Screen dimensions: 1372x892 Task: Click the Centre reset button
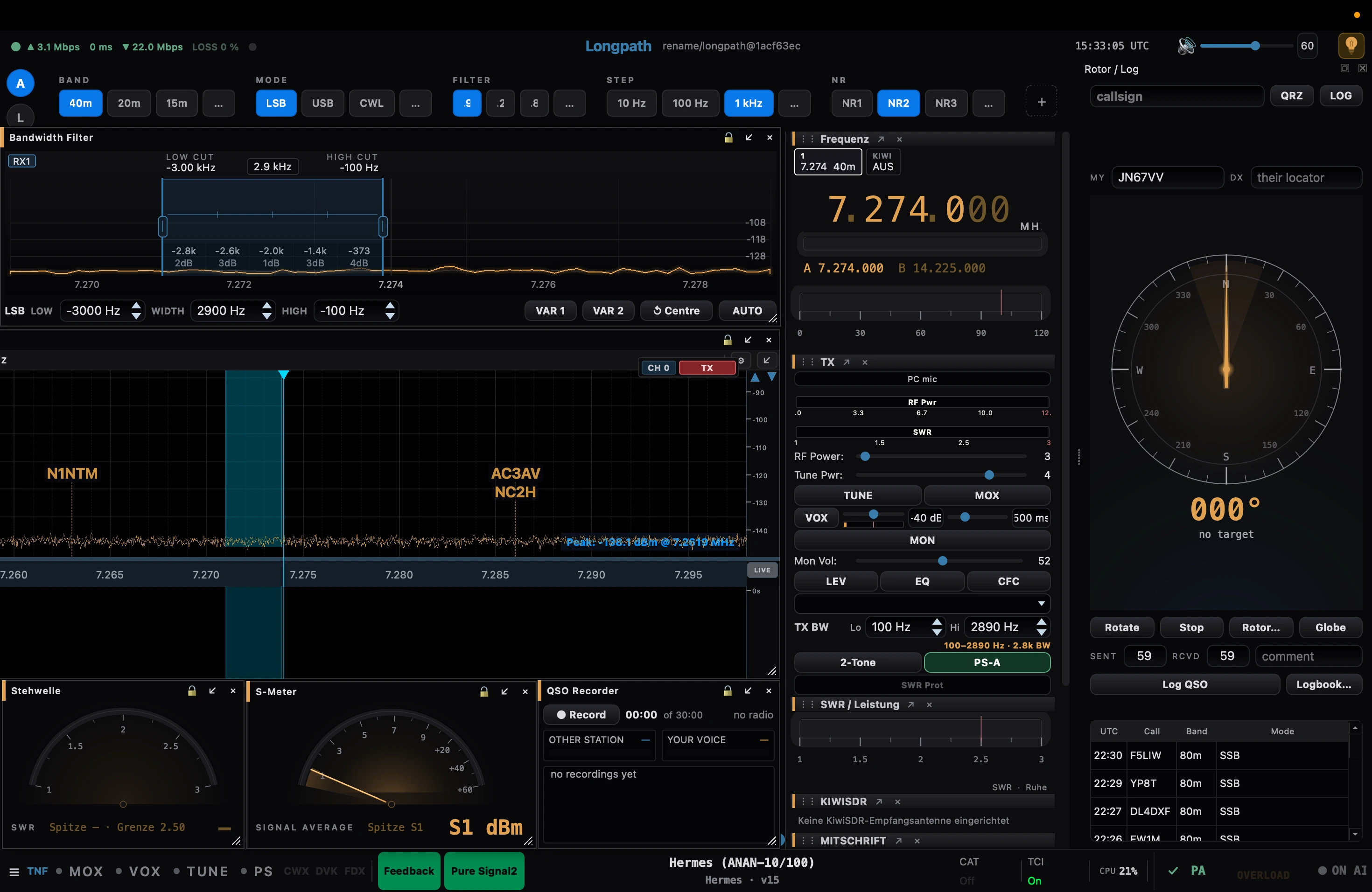[676, 311]
